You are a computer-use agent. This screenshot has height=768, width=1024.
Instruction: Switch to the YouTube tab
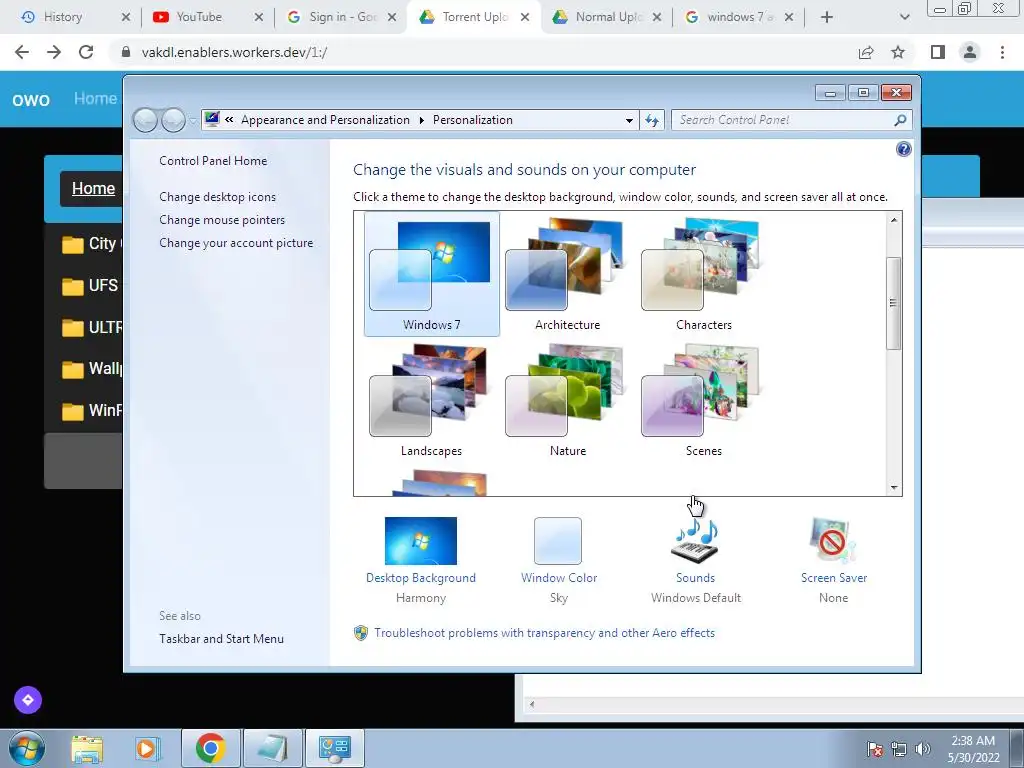click(199, 17)
